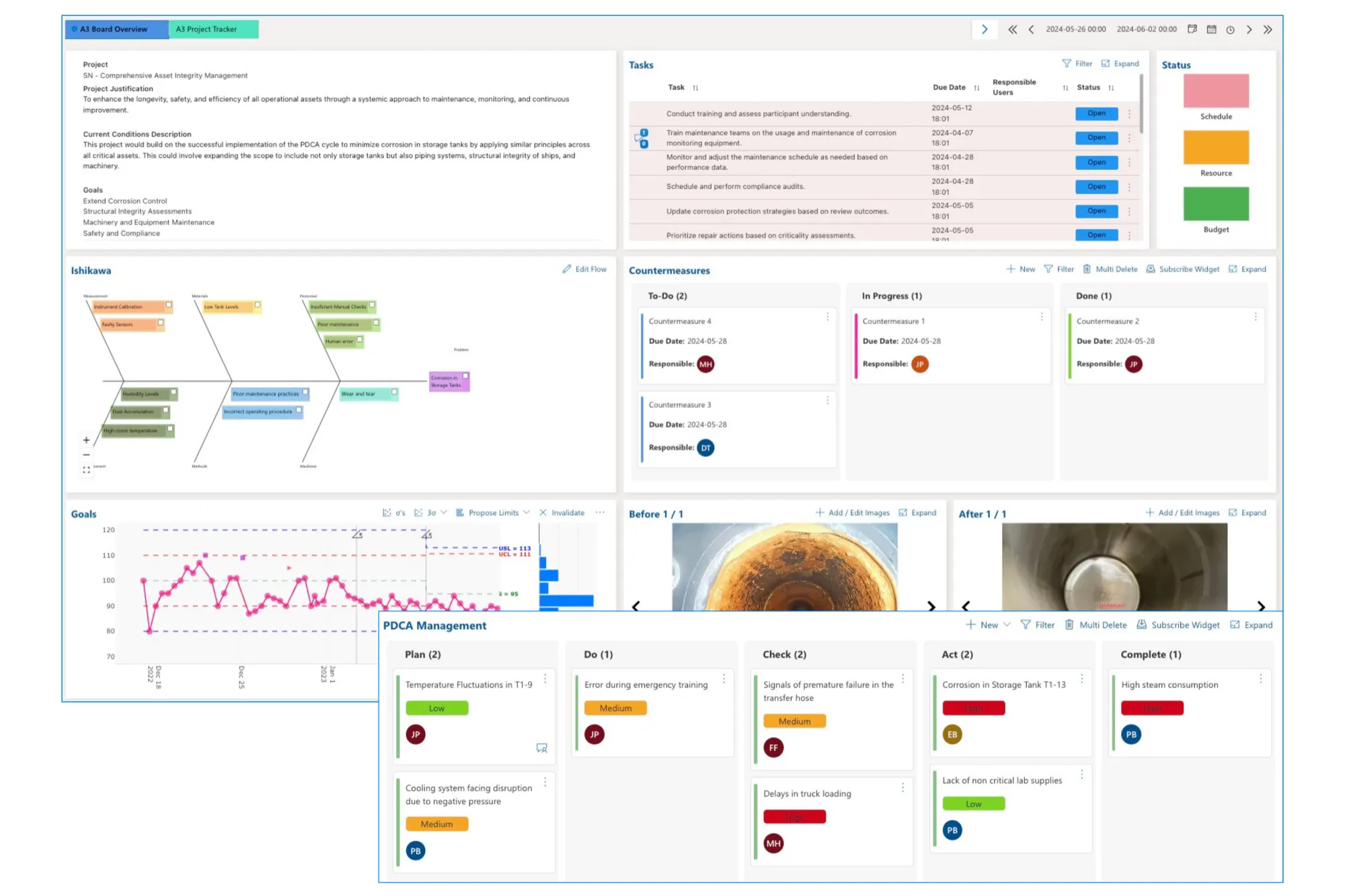Click Subscribe Widget in PDCA Management
Viewport: 1345px width, 896px height.
1178,625
